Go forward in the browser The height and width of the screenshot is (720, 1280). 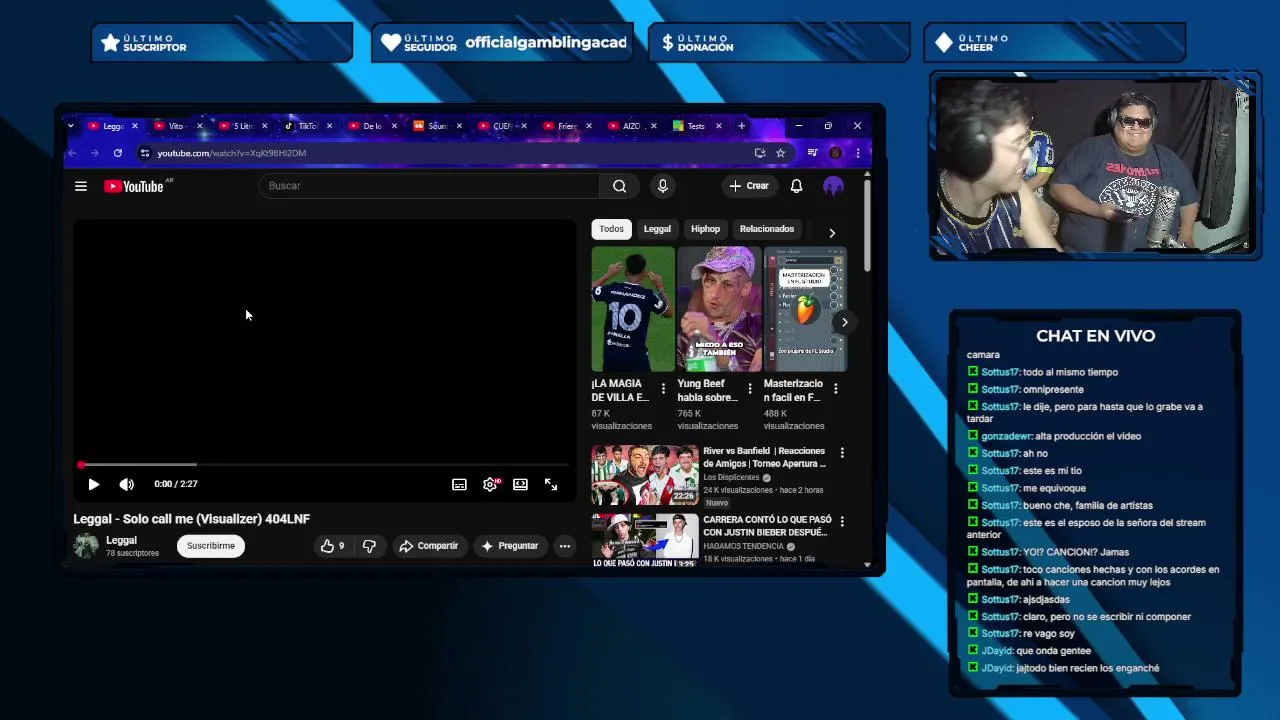coord(94,153)
